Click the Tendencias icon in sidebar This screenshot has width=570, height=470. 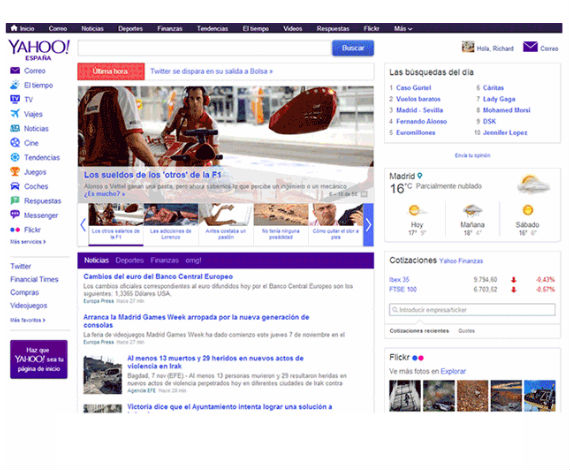(x=15, y=157)
